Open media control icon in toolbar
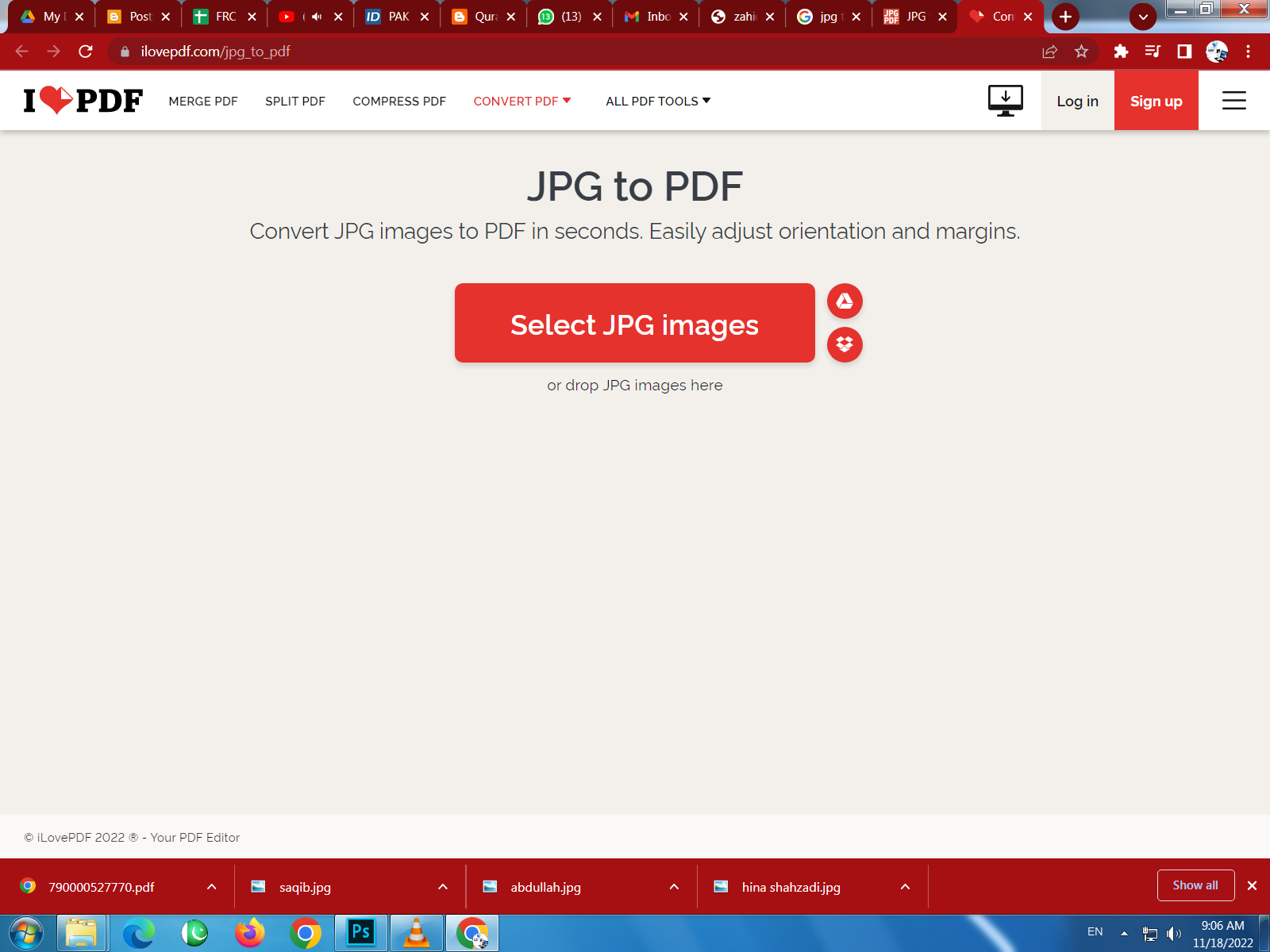This screenshot has width=1270, height=952. pos(1153,52)
